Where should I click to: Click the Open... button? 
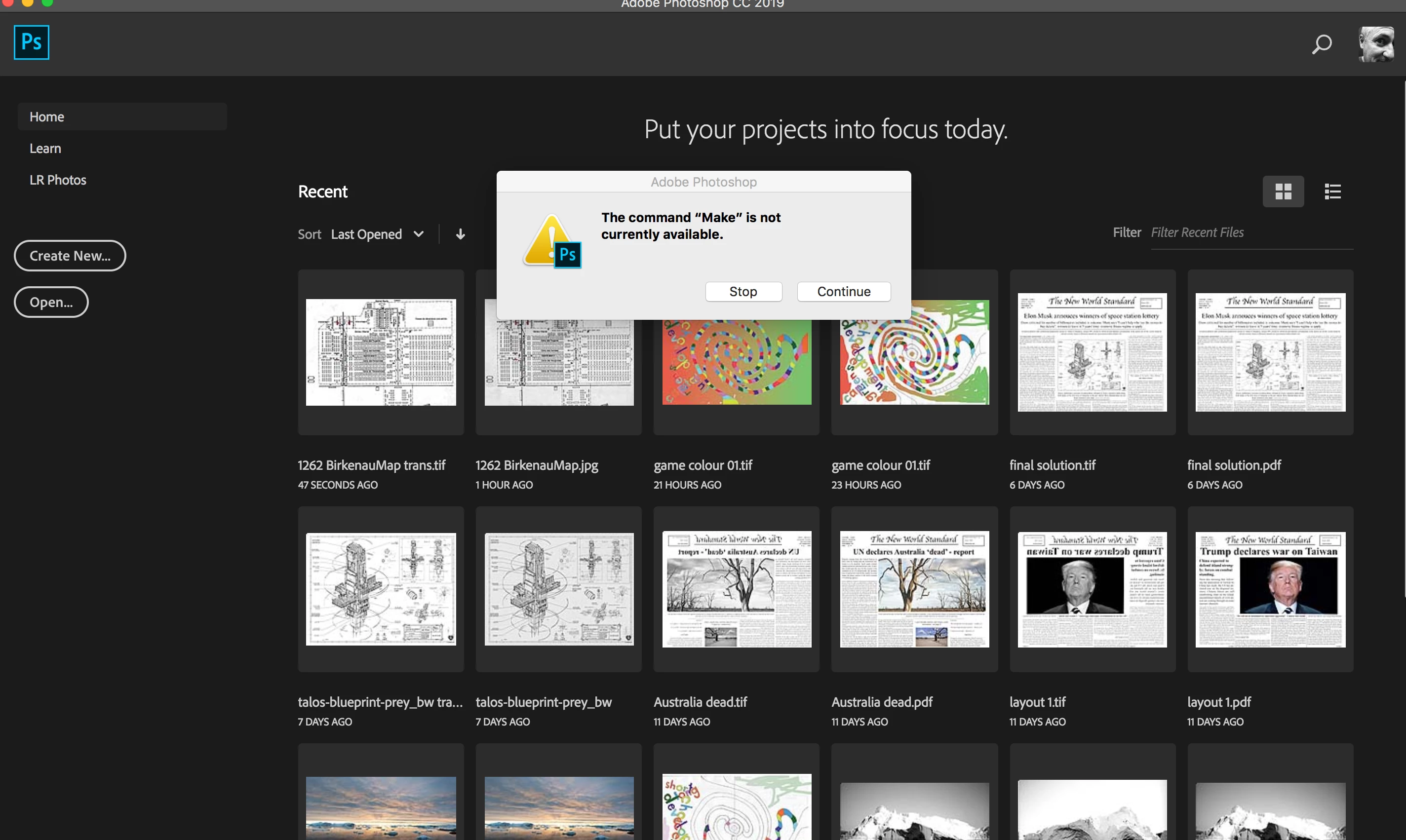pyautogui.click(x=51, y=302)
